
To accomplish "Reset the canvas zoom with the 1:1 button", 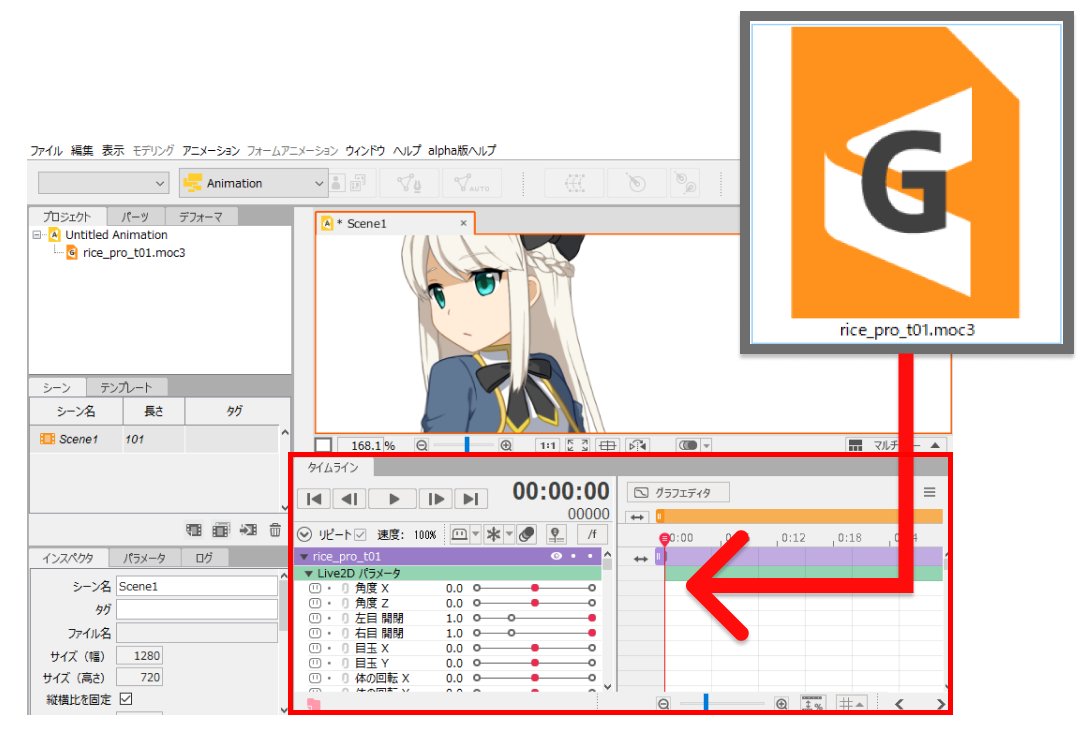I will [548, 446].
